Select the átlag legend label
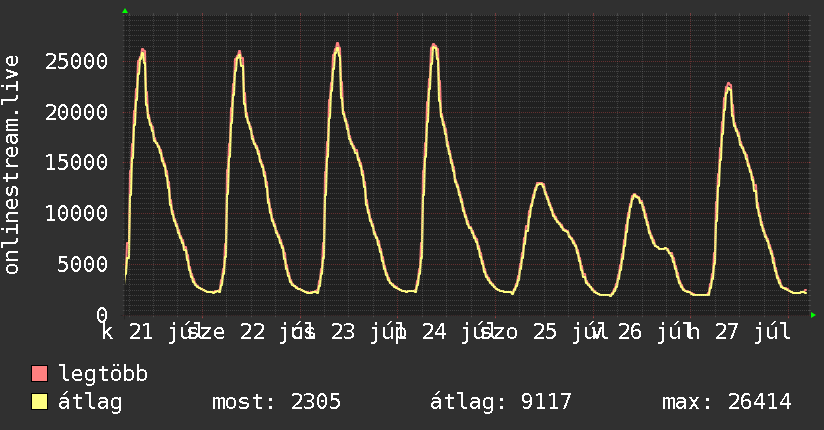This screenshot has height=430, width=824. pos(90,402)
